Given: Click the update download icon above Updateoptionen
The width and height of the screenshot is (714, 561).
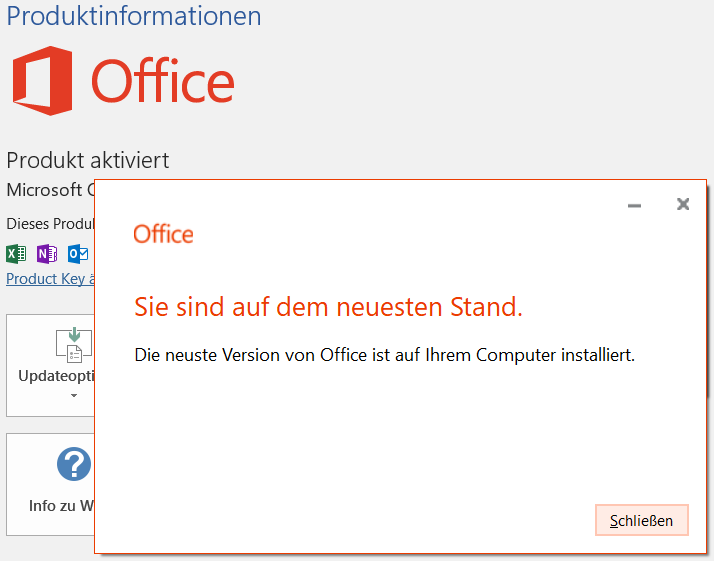Looking at the screenshot, I should coord(72,345).
